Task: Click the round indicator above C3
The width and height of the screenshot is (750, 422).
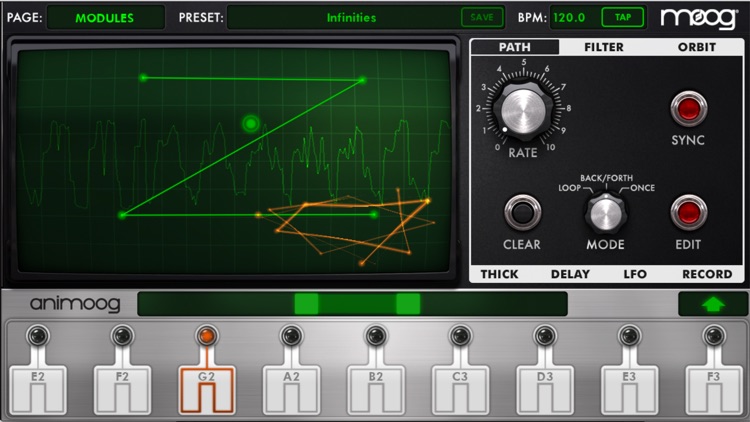Action: (460, 336)
